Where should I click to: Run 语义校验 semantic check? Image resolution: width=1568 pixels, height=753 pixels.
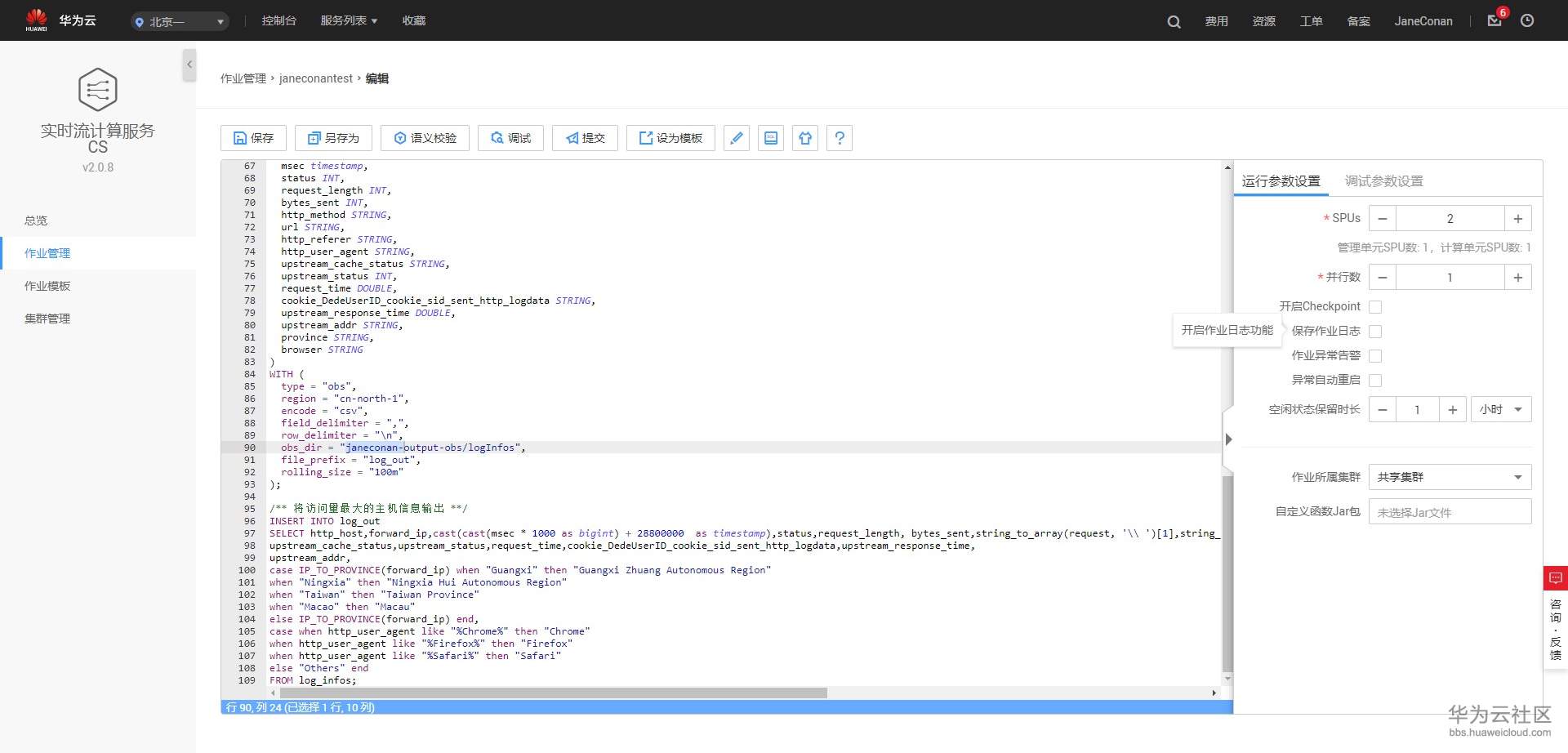click(x=425, y=138)
